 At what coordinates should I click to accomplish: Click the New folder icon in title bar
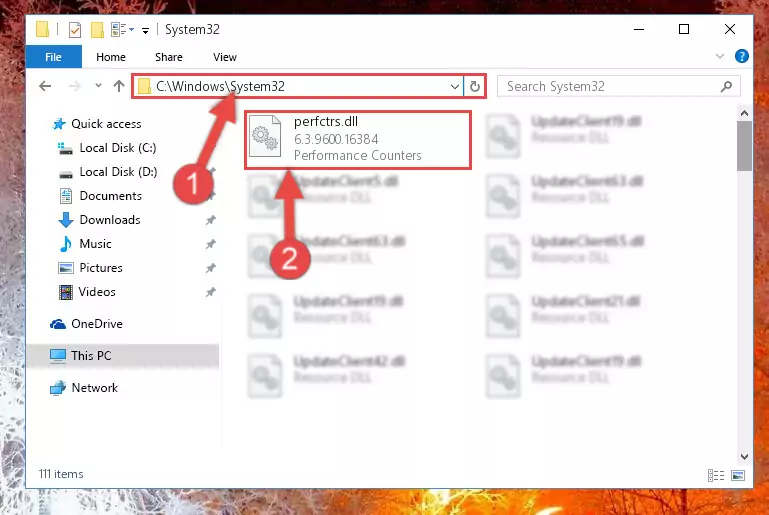click(x=97, y=30)
